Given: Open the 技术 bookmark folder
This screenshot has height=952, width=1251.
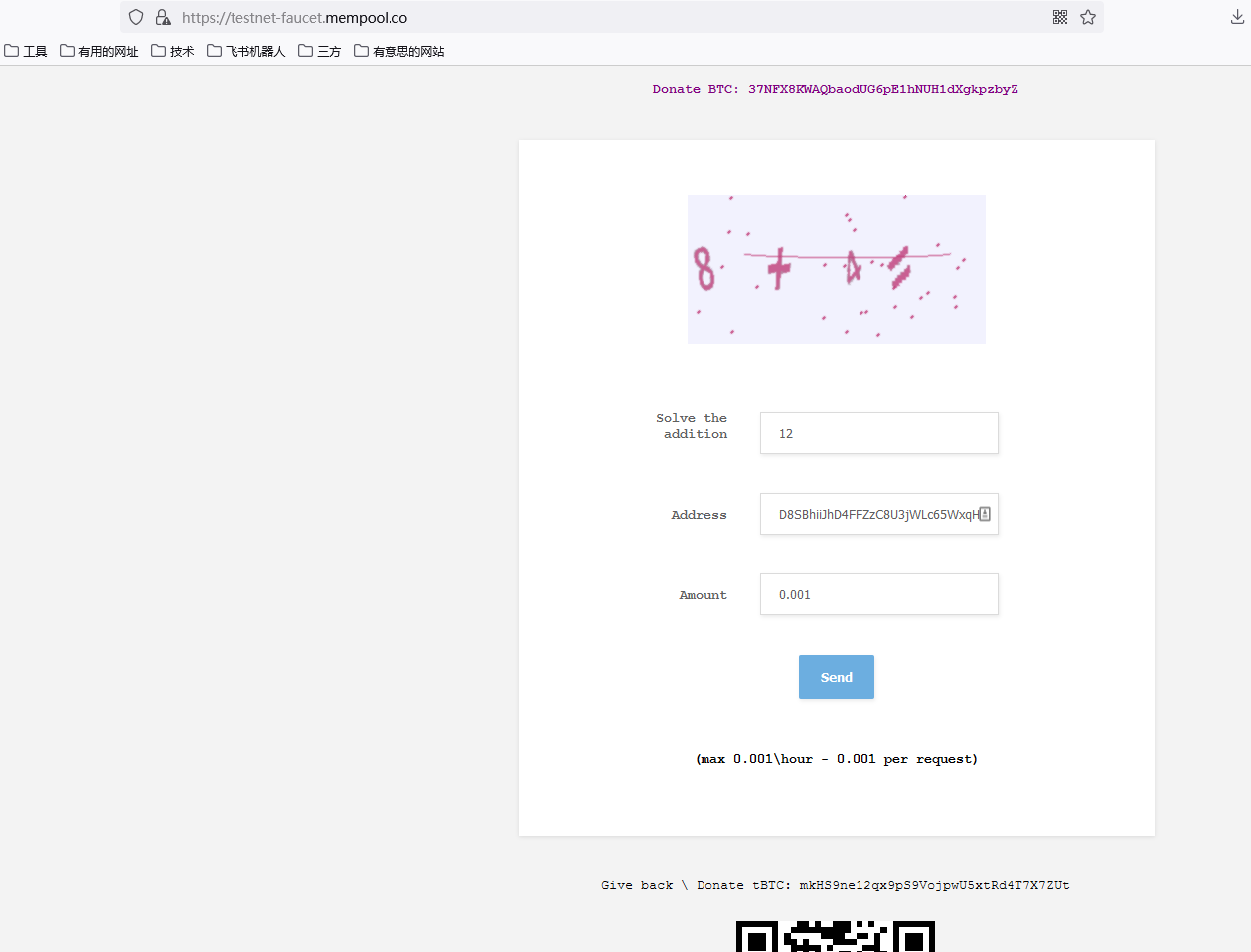Looking at the screenshot, I should (x=173, y=51).
